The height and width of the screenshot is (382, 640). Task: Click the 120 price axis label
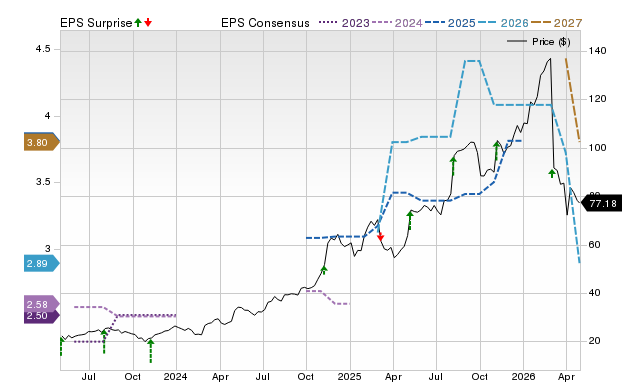(598, 99)
